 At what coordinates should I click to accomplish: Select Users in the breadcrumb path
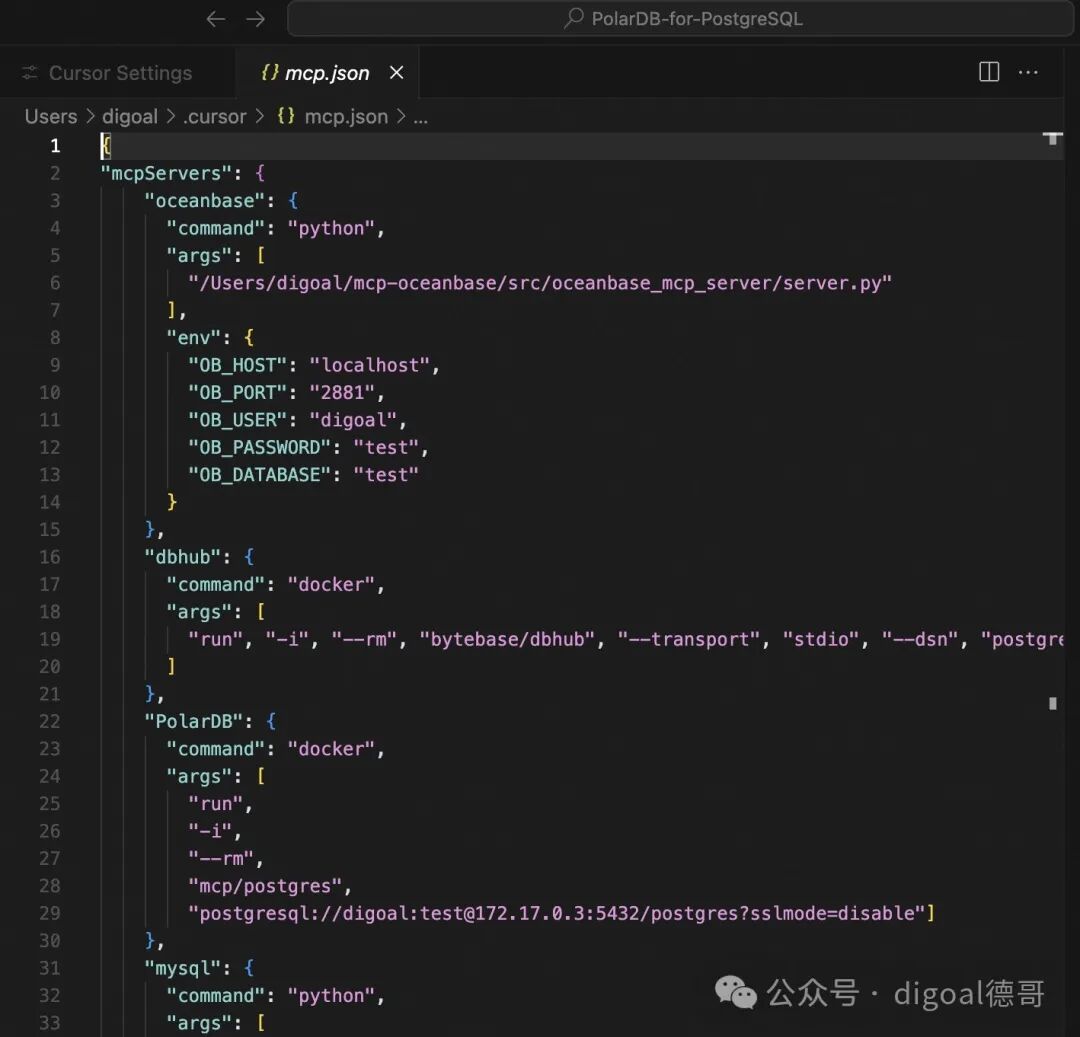(x=51, y=116)
